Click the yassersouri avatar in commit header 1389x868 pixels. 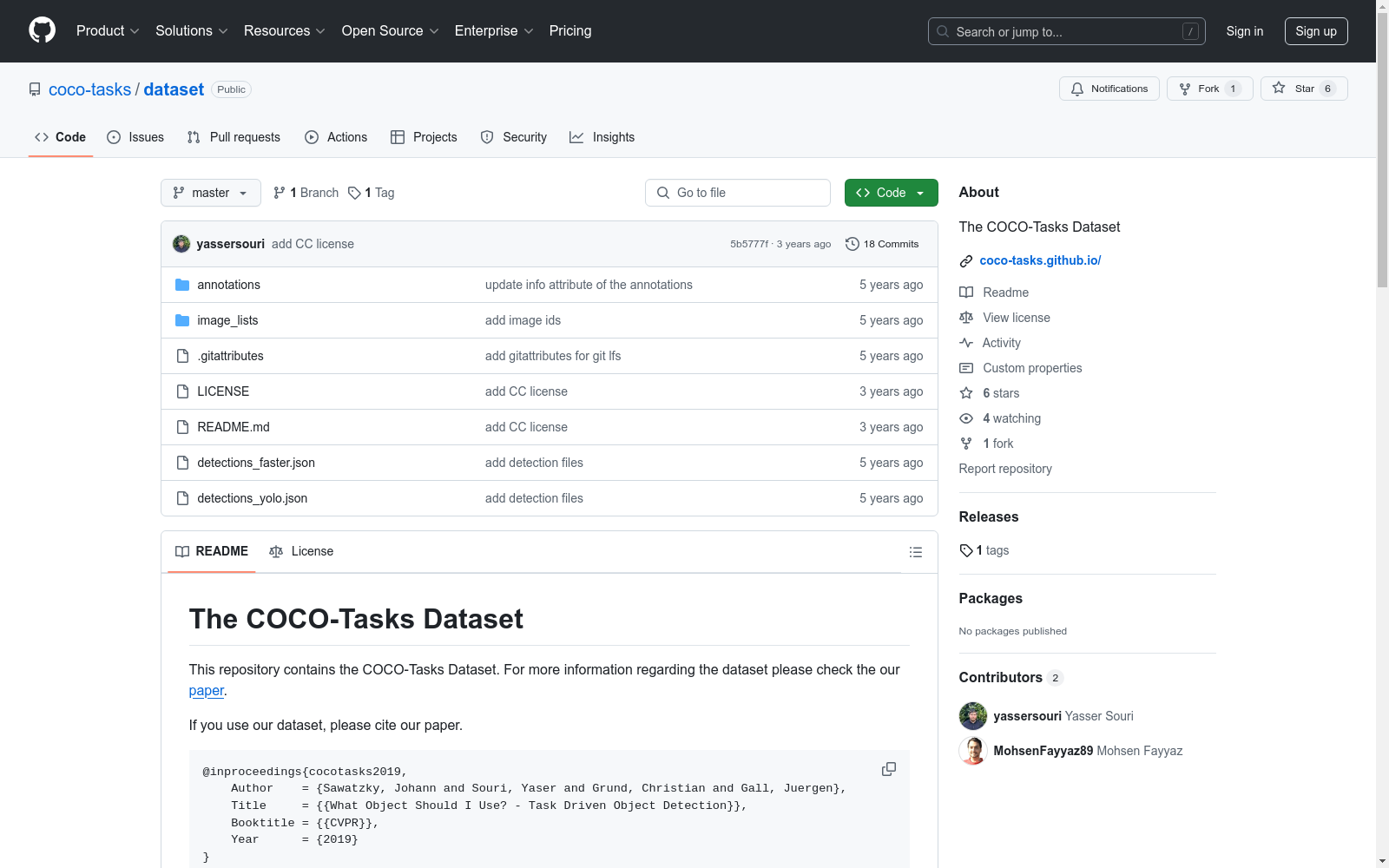[181, 244]
